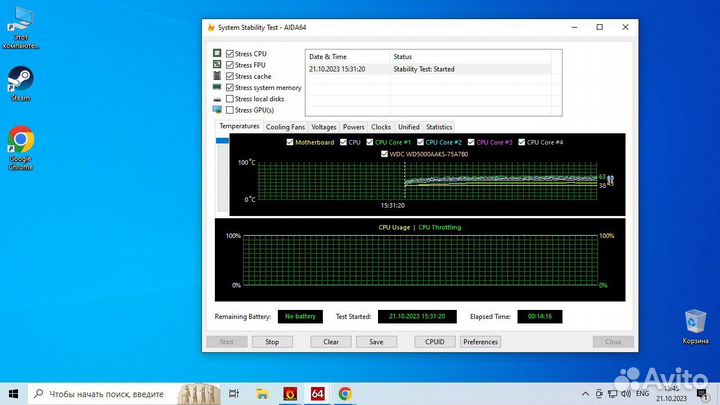The image size is (720, 405).
Task: Click the No battery indicator
Action: pyautogui.click(x=300, y=316)
